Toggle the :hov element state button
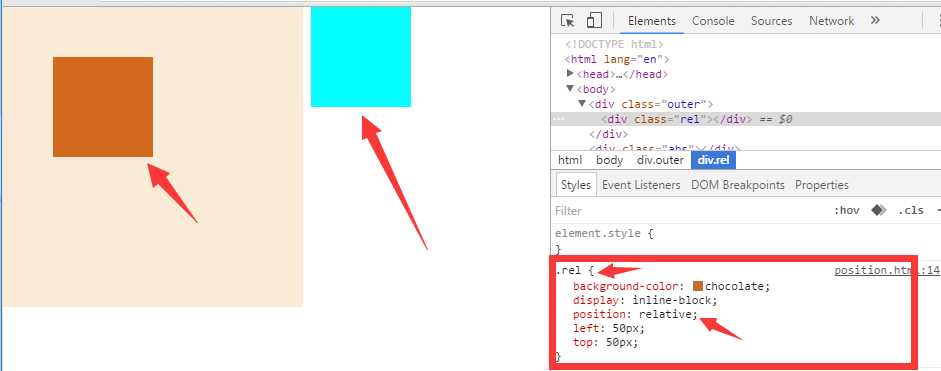Viewport: 941px width, 371px height. 846,211
